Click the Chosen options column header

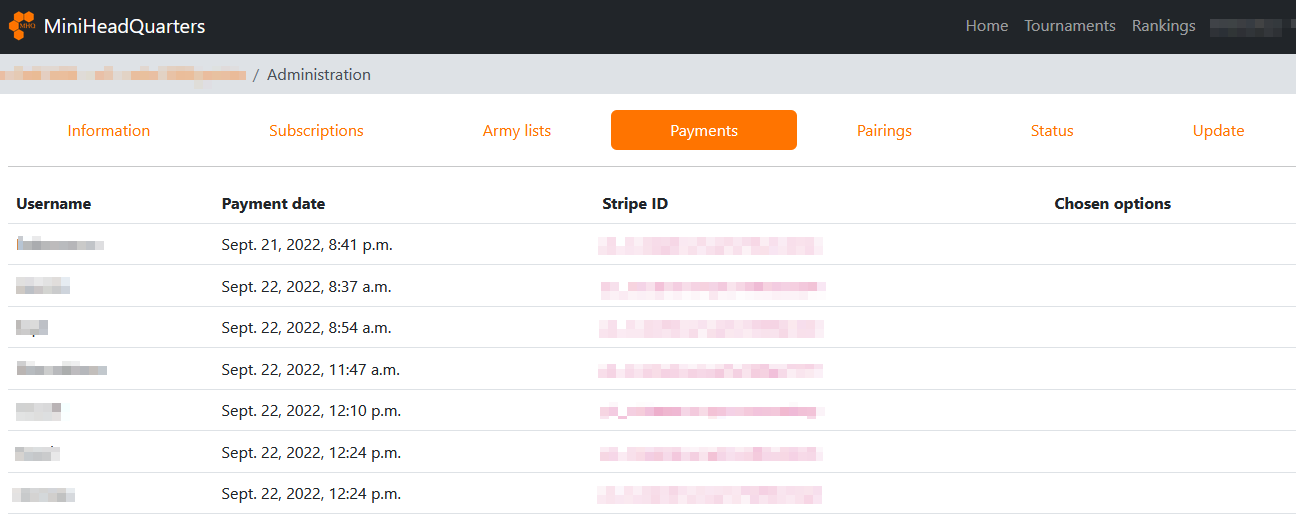[x=1112, y=204]
